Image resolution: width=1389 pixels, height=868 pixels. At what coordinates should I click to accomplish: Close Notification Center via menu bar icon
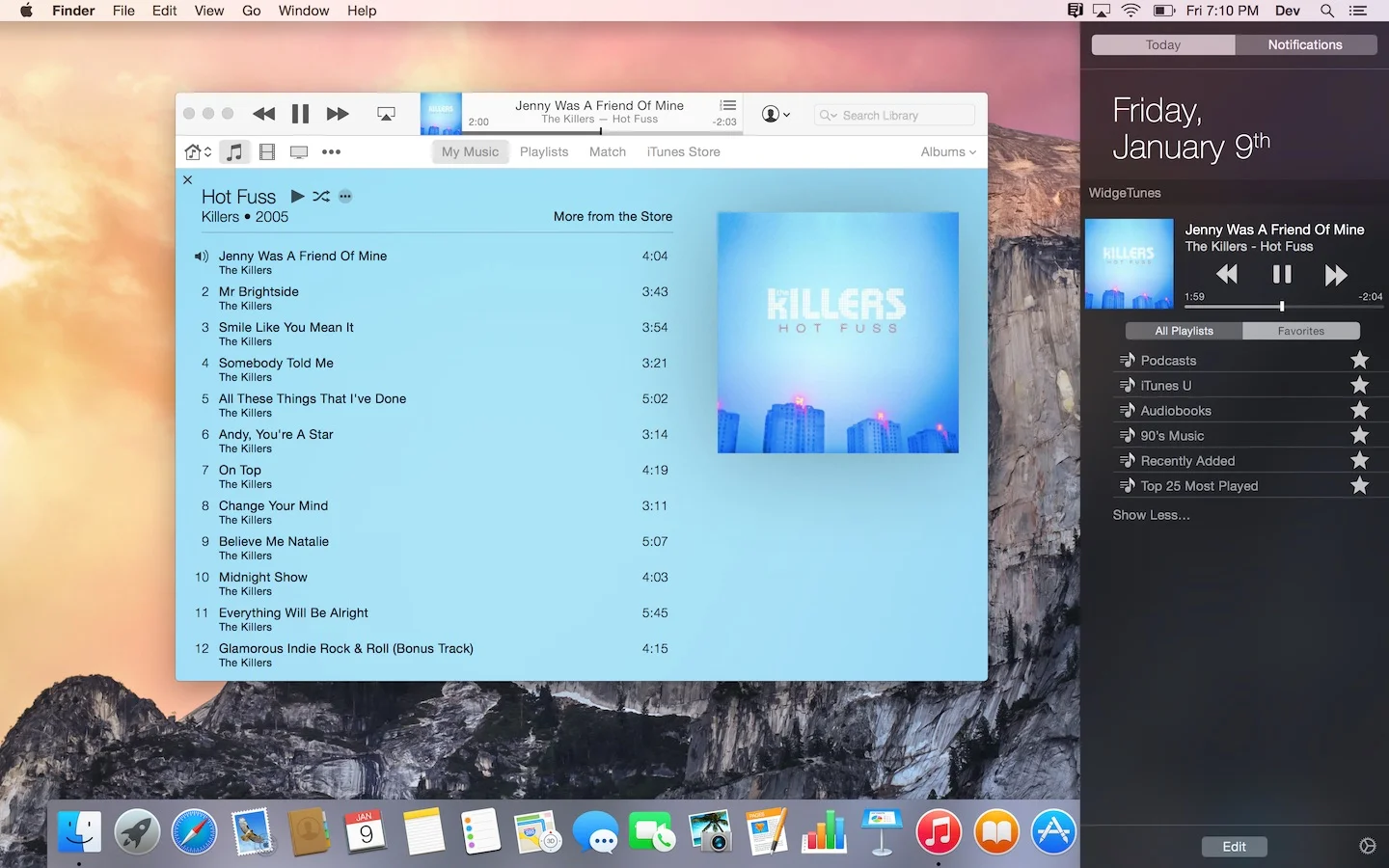[x=1358, y=11]
